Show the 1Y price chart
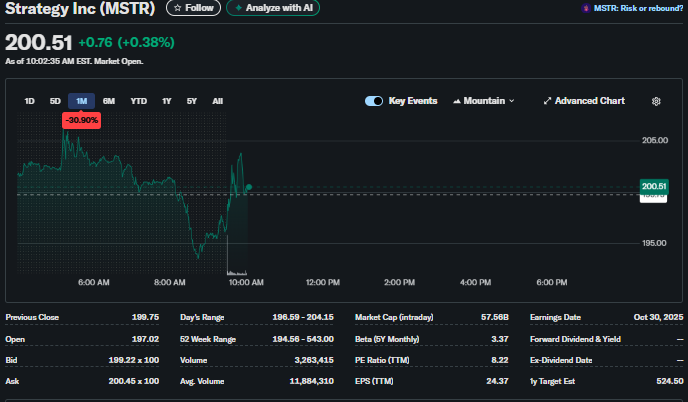 pyautogui.click(x=166, y=101)
